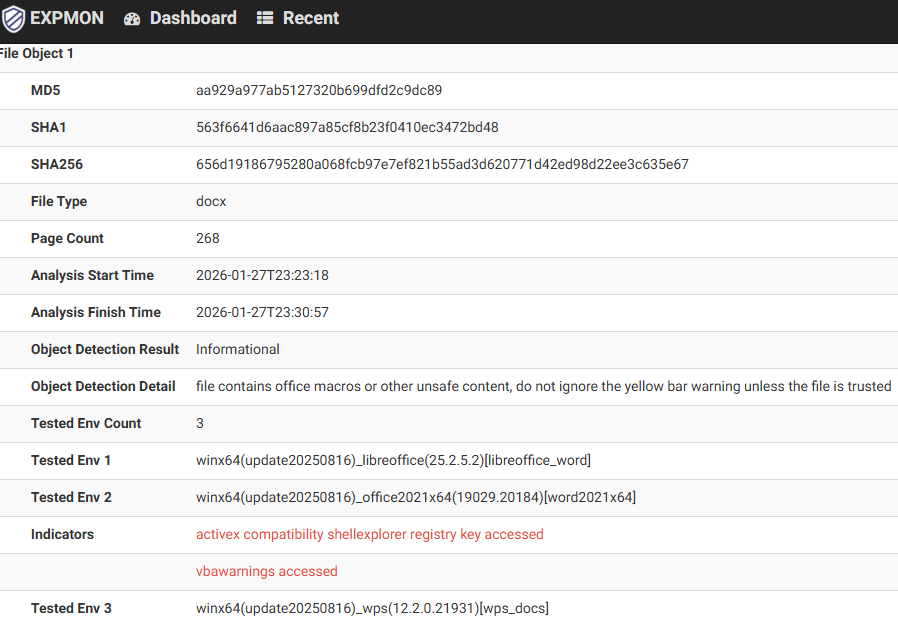
Task: Click the word2021x64 environment value
Action: point(416,498)
